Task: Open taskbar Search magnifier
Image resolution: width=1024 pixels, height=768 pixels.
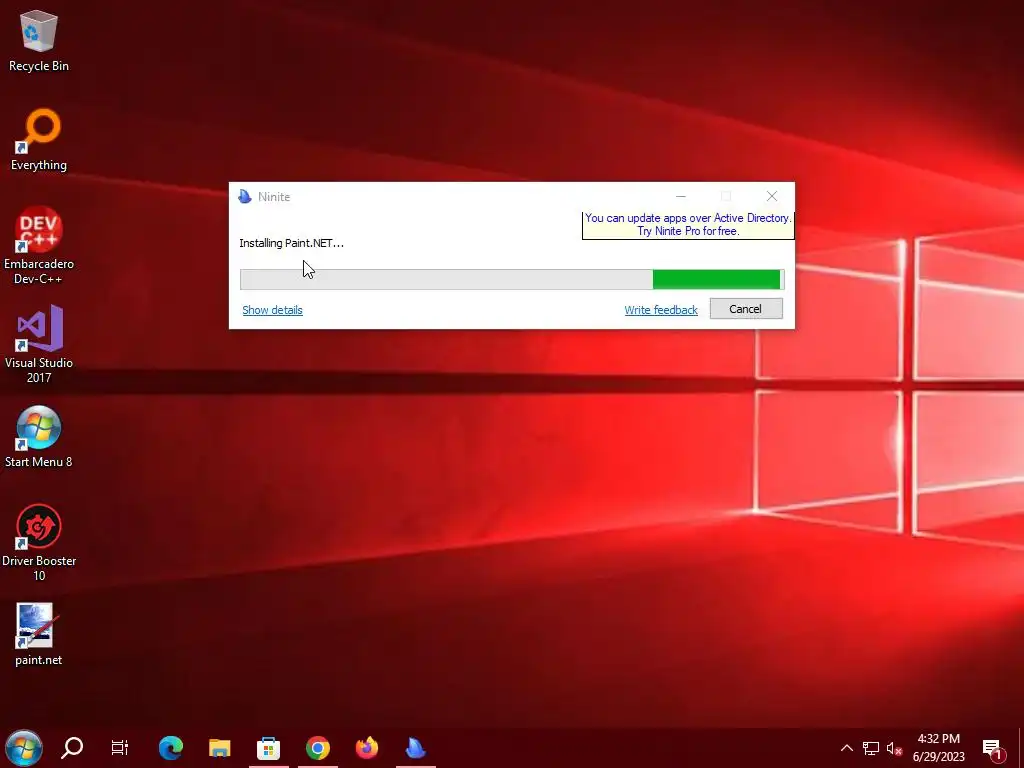Action: (72, 748)
